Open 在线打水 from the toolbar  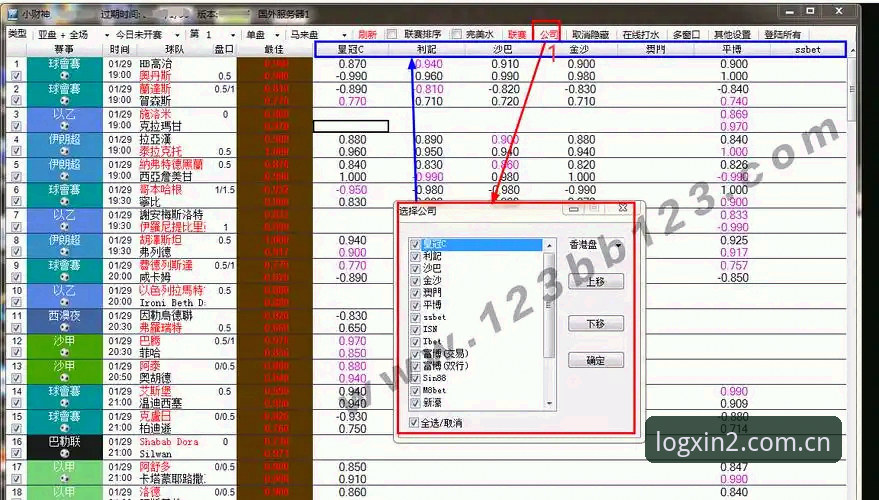[x=641, y=35]
